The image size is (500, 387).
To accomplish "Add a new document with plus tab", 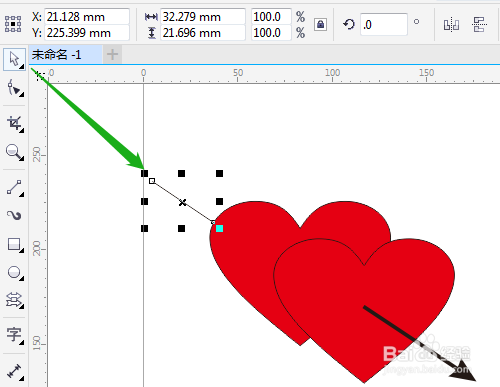I will tap(112, 54).
